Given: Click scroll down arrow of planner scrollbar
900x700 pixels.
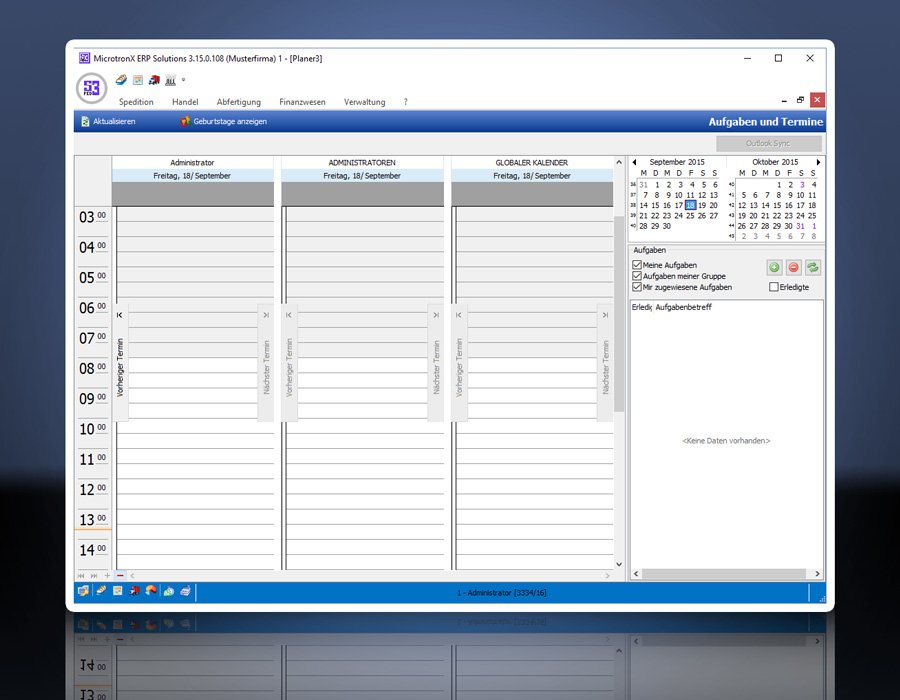Looking at the screenshot, I should [619, 564].
